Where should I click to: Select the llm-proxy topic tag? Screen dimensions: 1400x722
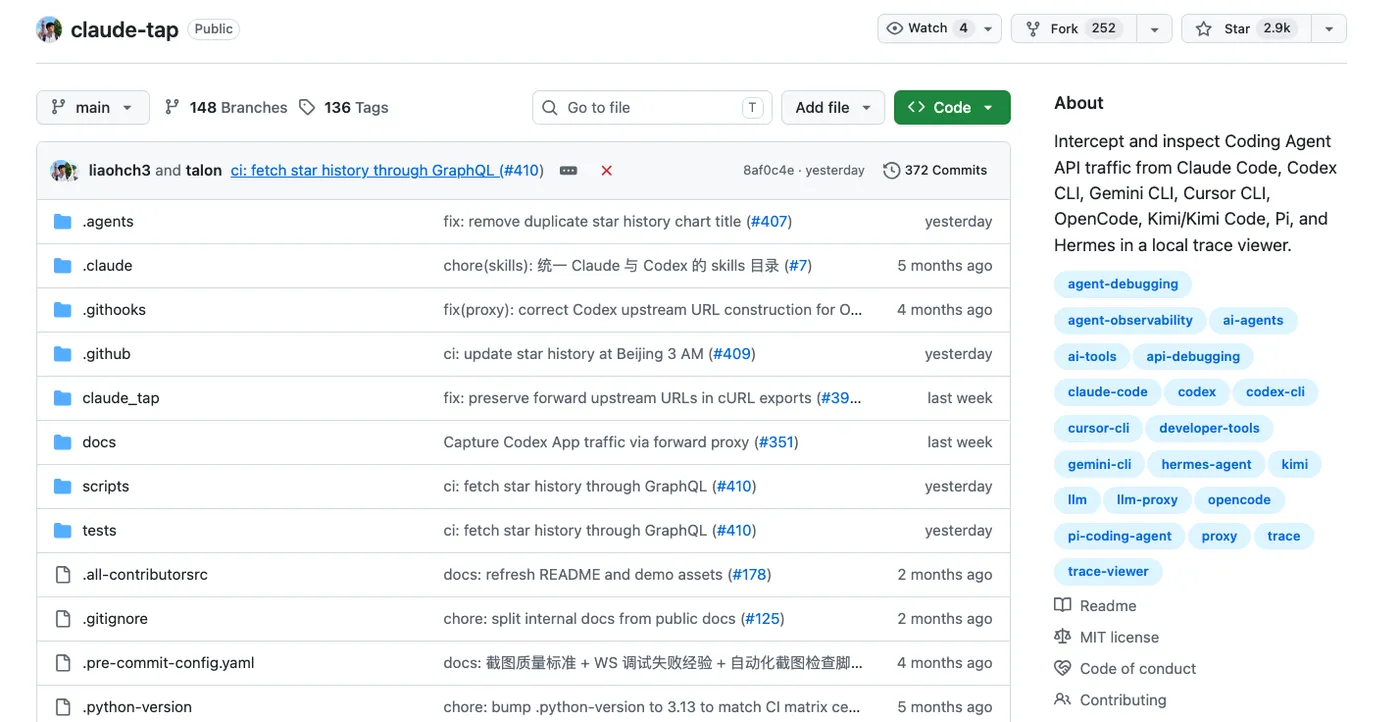[1147, 500]
